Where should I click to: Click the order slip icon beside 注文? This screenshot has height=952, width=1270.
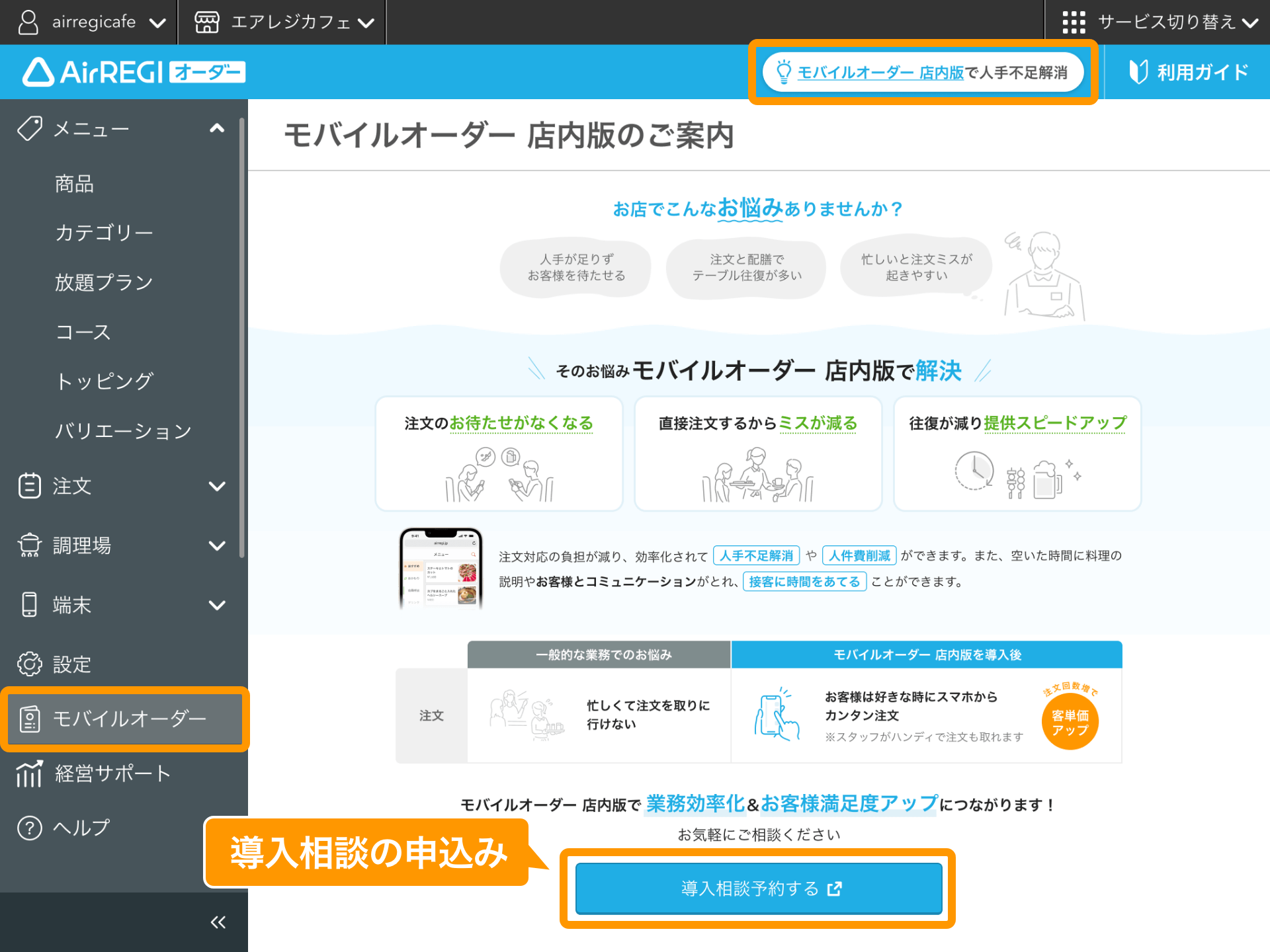[x=29, y=486]
